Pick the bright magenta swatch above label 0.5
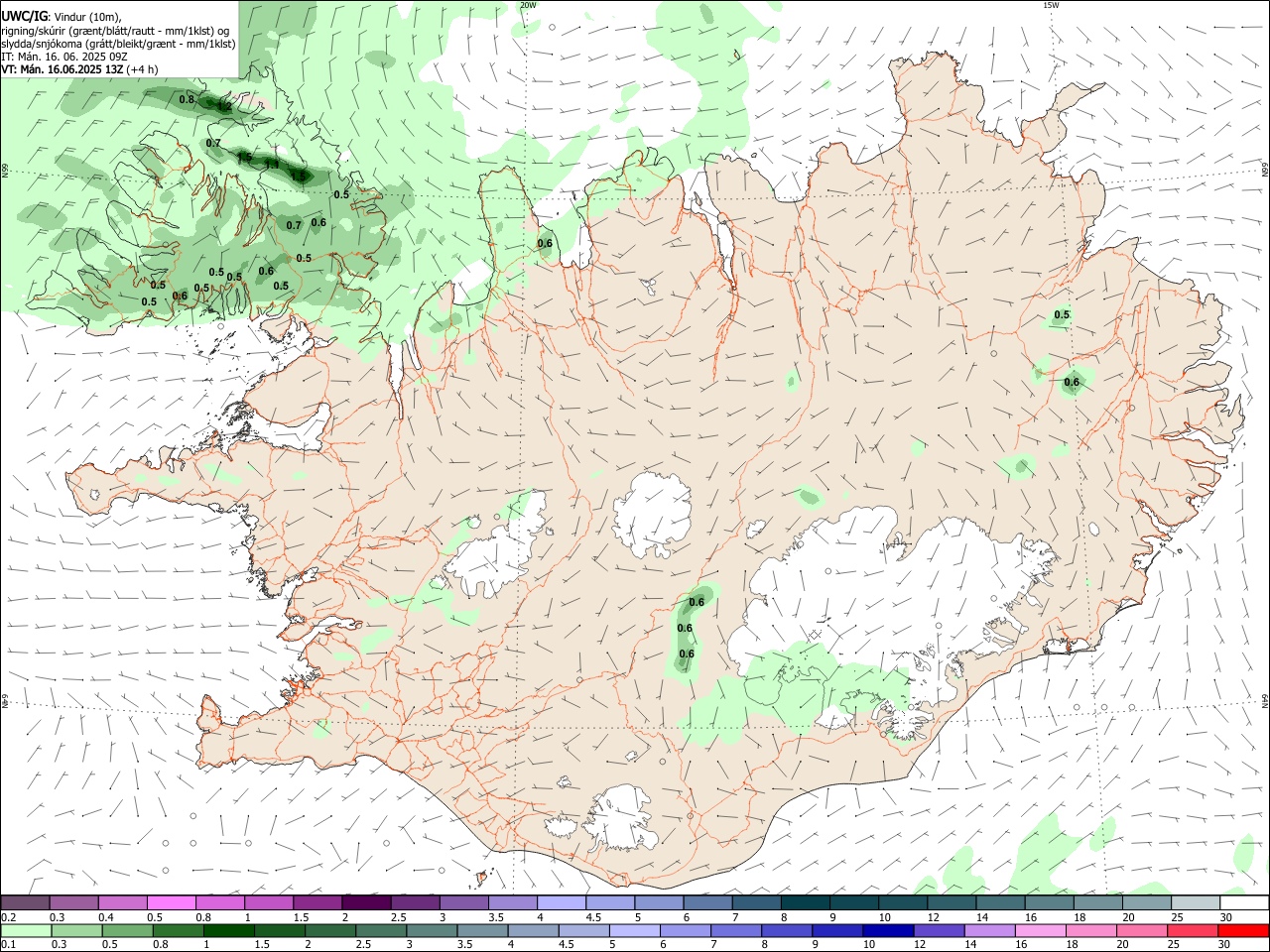Screen dimensions: 1270x952 tap(172, 903)
